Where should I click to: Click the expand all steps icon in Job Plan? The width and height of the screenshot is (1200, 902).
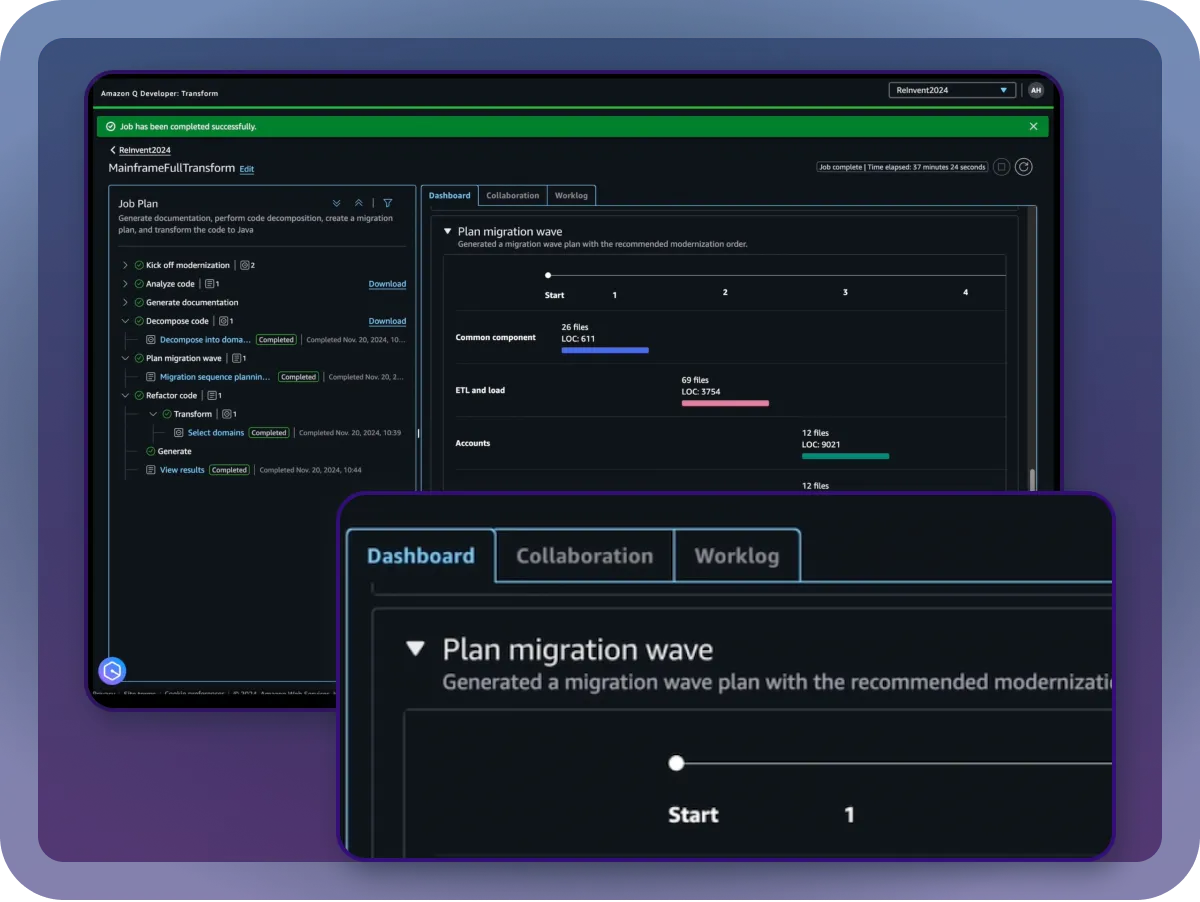pos(336,202)
